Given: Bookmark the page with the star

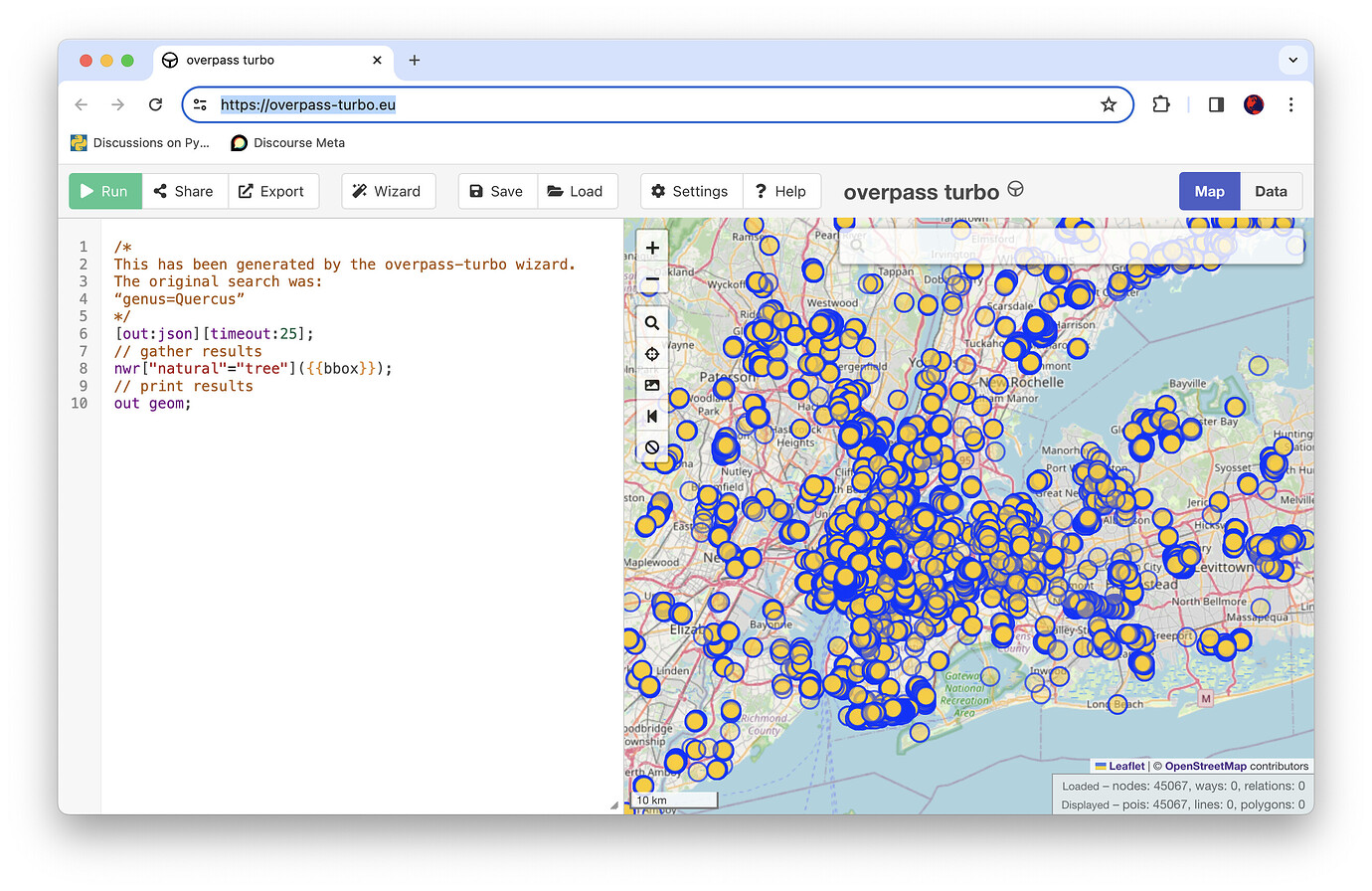Looking at the screenshot, I should pyautogui.click(x=1109, y=104).
